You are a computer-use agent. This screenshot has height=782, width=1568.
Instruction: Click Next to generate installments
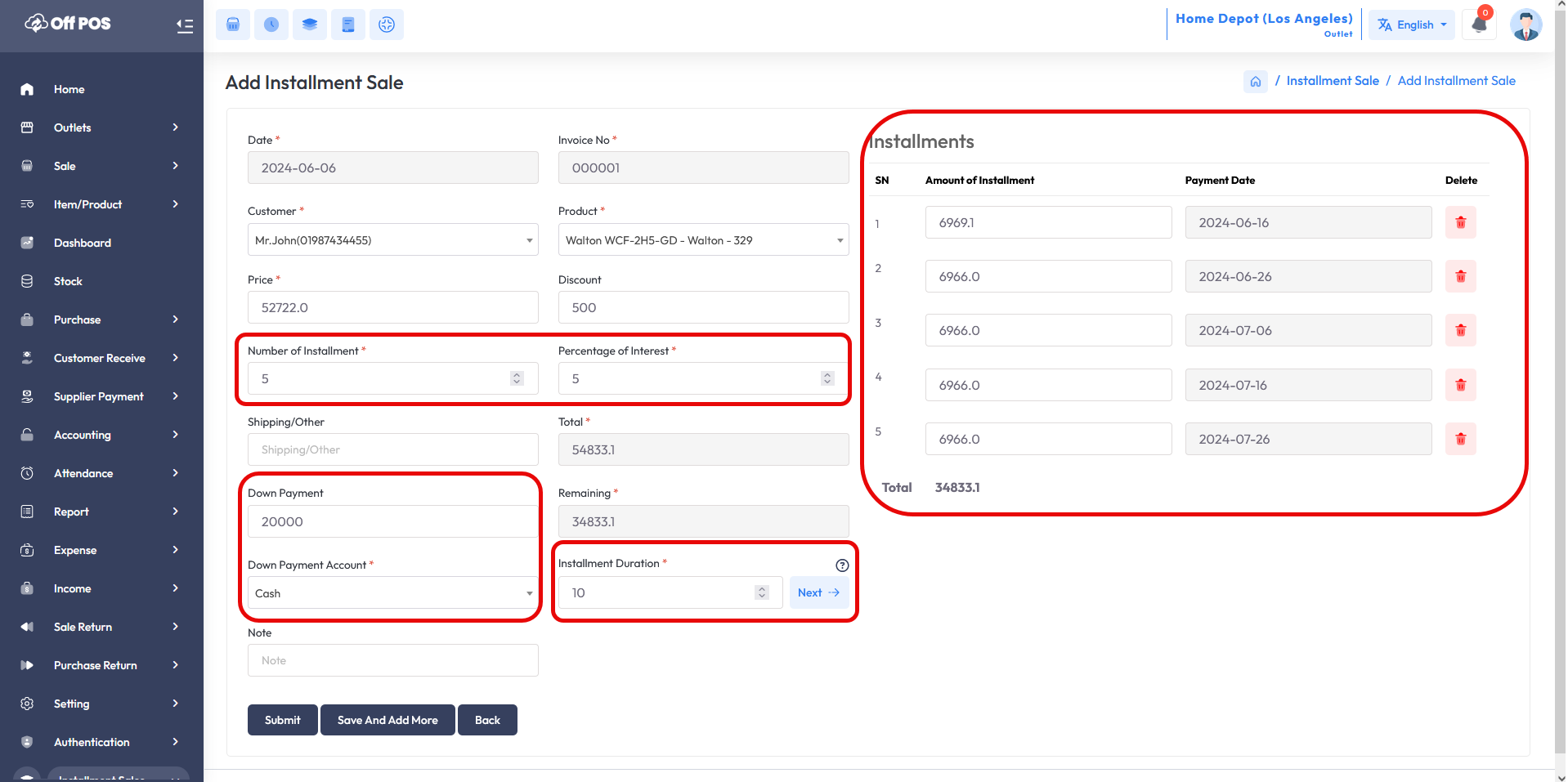click(x=818, y=592)
